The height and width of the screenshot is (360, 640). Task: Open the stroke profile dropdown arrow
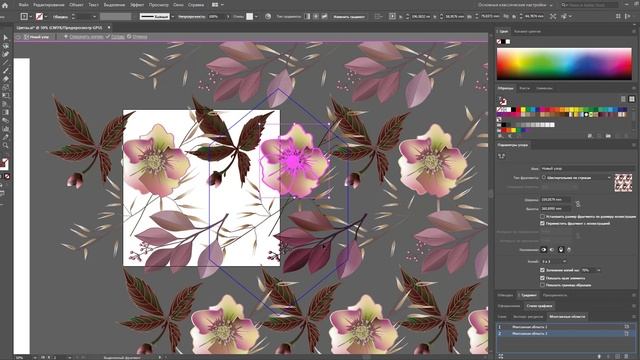[173, 17]
